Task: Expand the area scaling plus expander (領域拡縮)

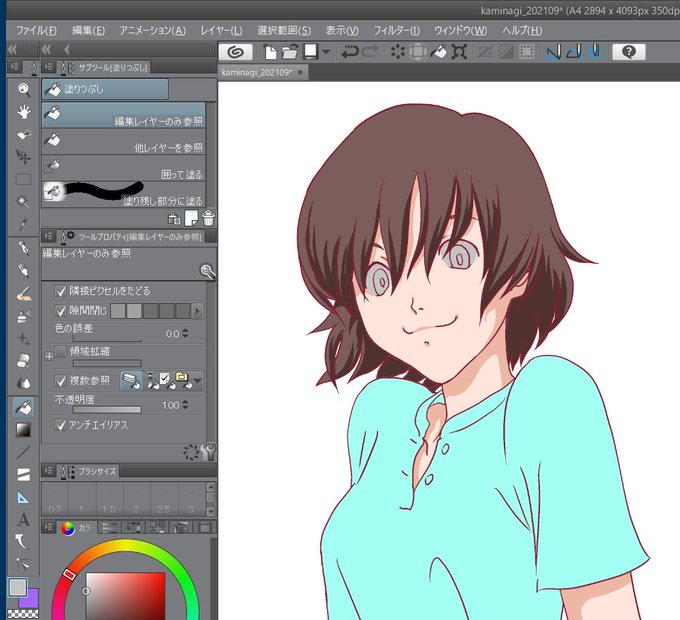Action: tap(49, 356)
